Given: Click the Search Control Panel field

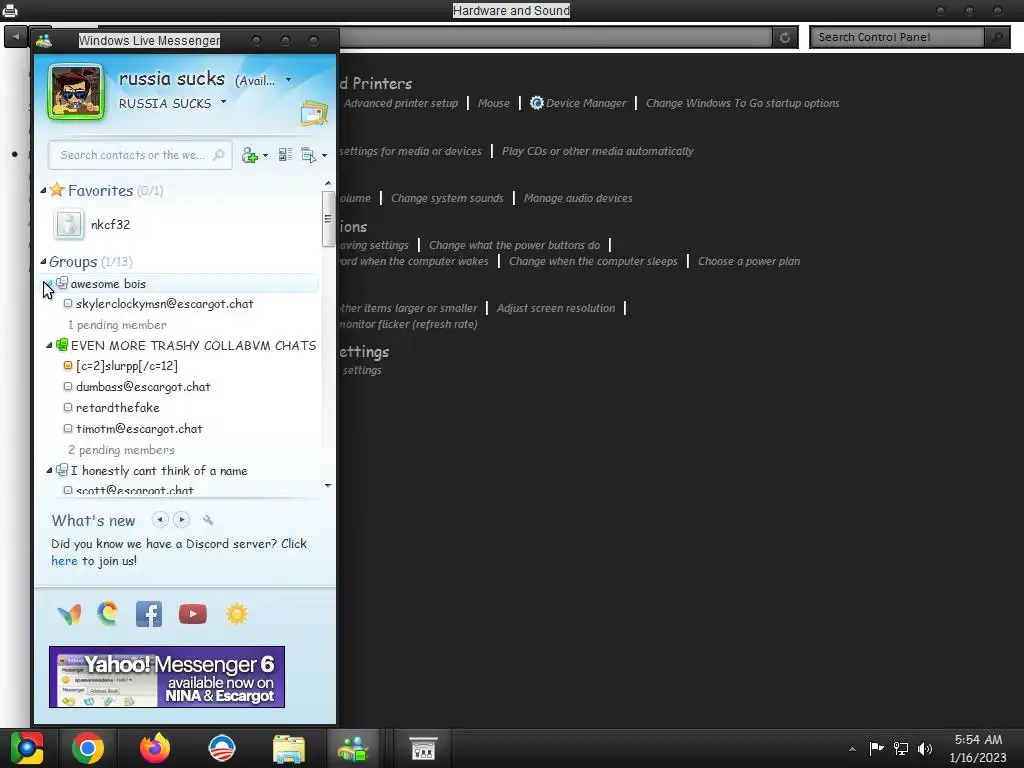Looking at the screenshot, I should click(x=897, y=37).
